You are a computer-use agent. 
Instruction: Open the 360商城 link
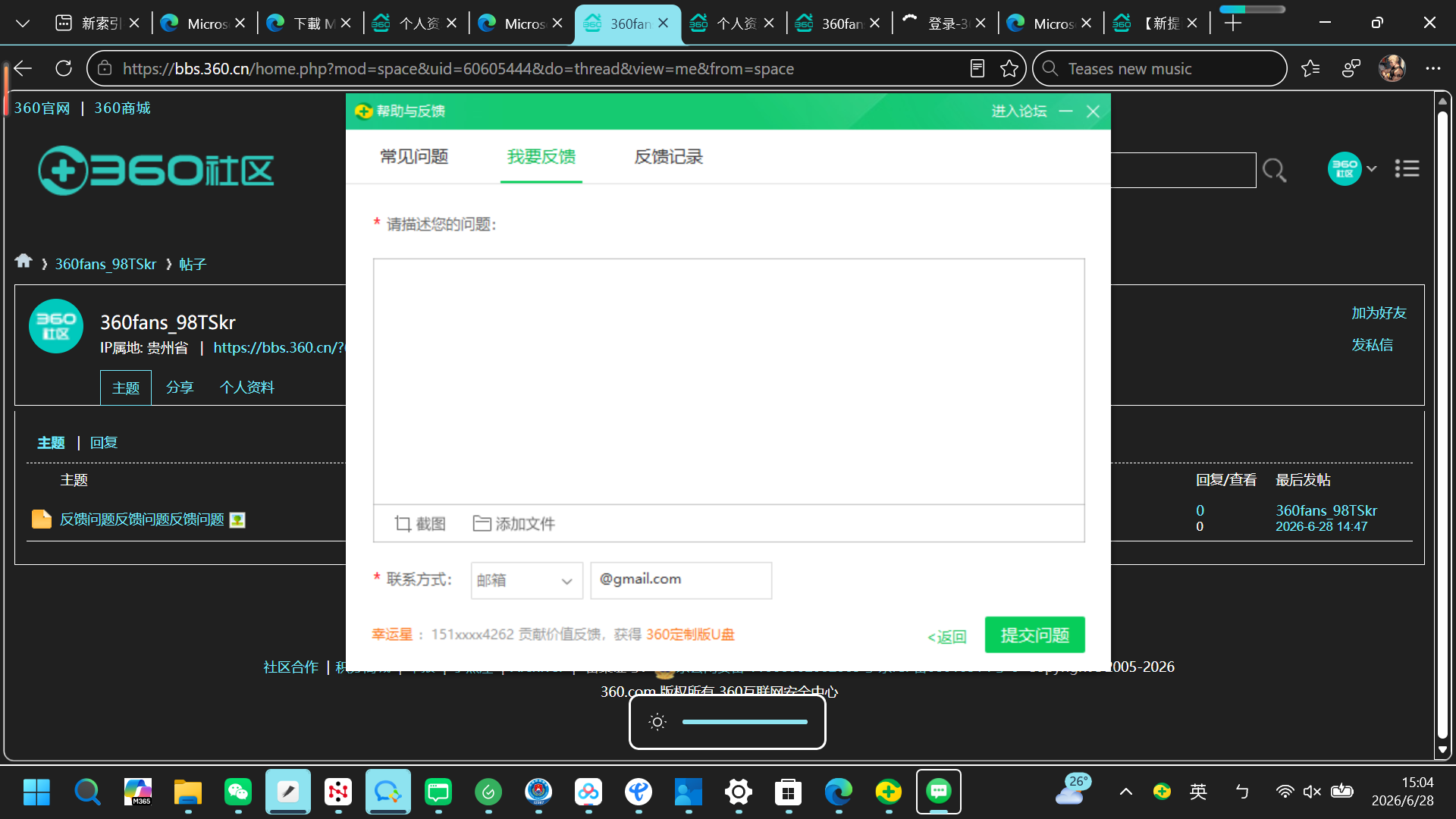tap(122, 108)
